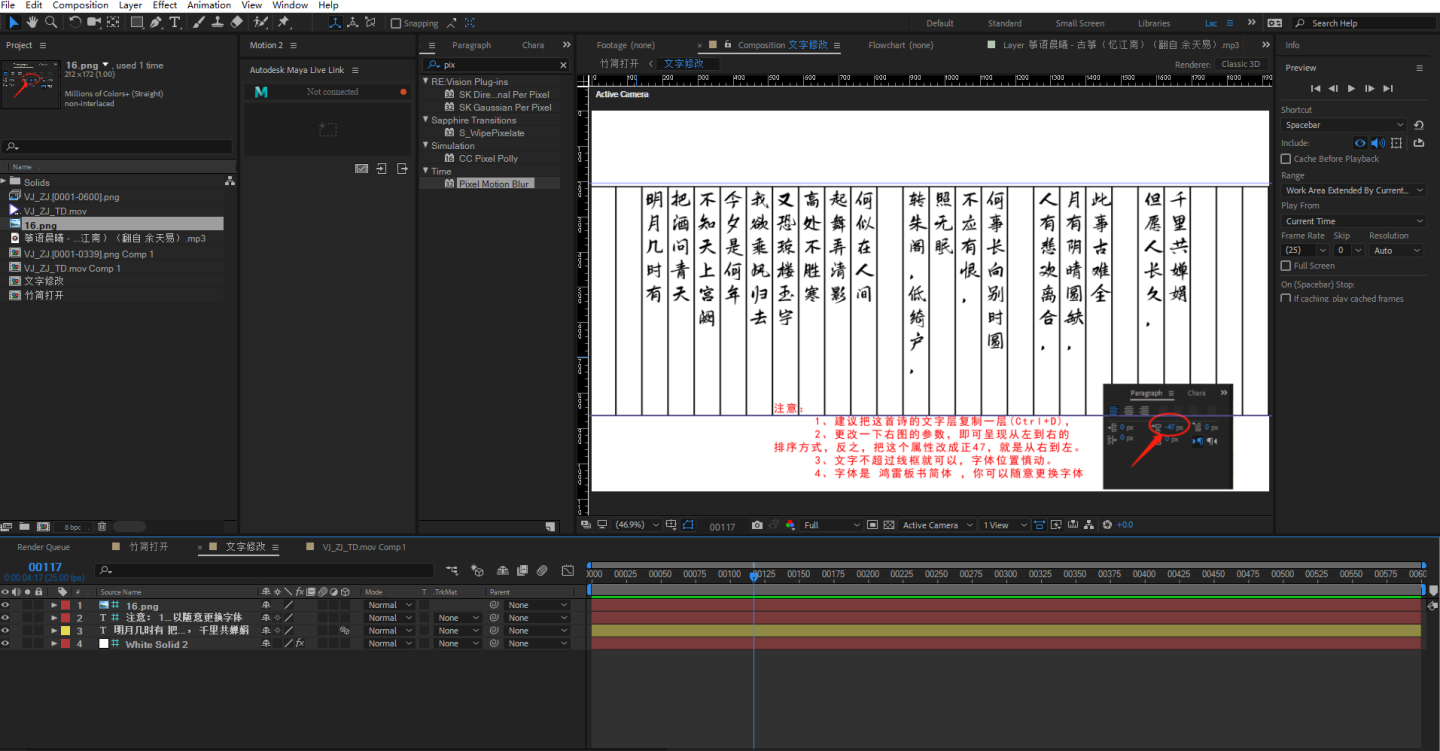Switch to the Libraries workspace
Image resolution: width=1440 pixels, height=751 pixels.
[1154, 23]
